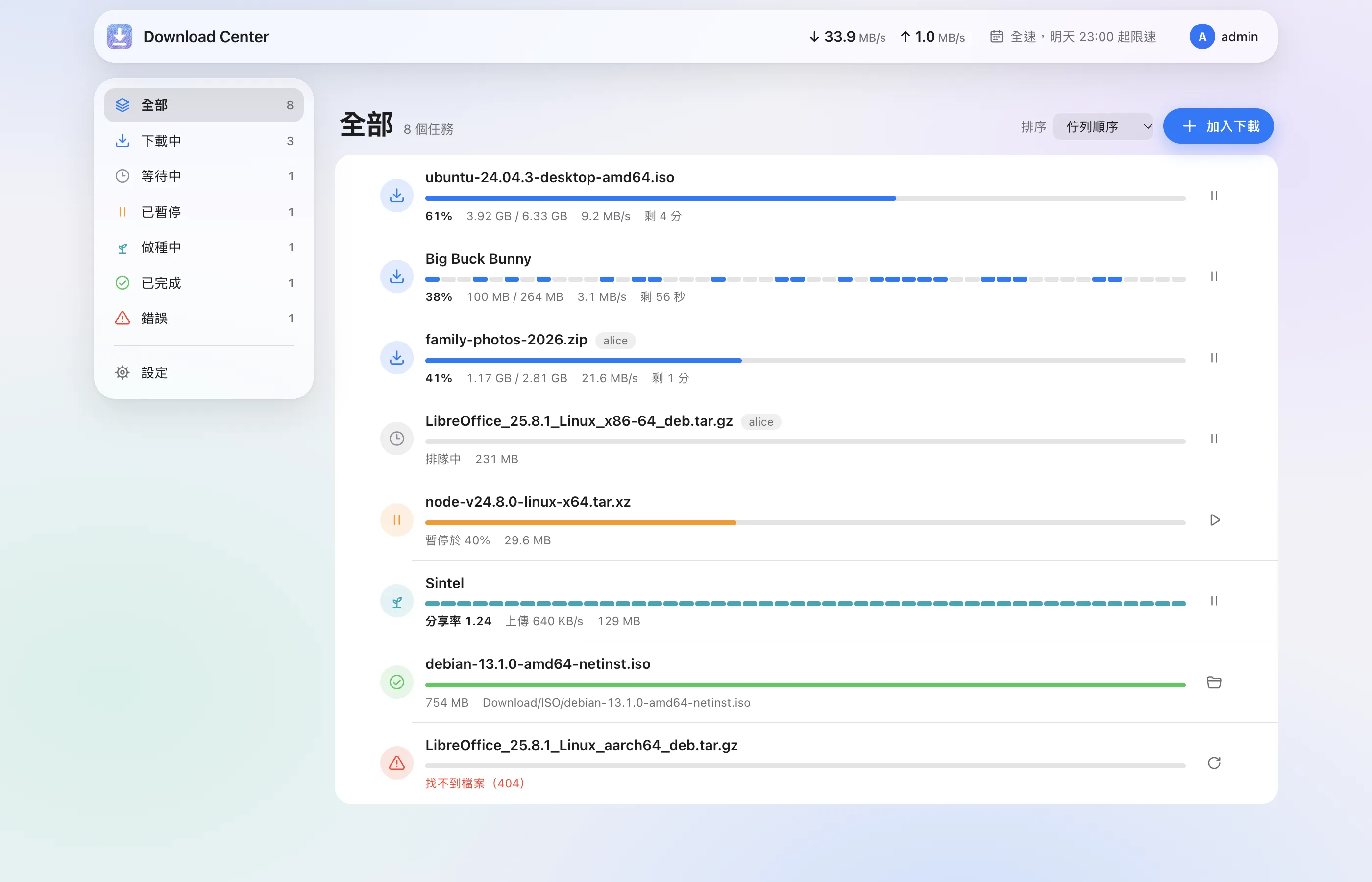This screenshot has height=882, width=1372.
Task: Click the Download Center app logo icon
Action: pos(119,36)
